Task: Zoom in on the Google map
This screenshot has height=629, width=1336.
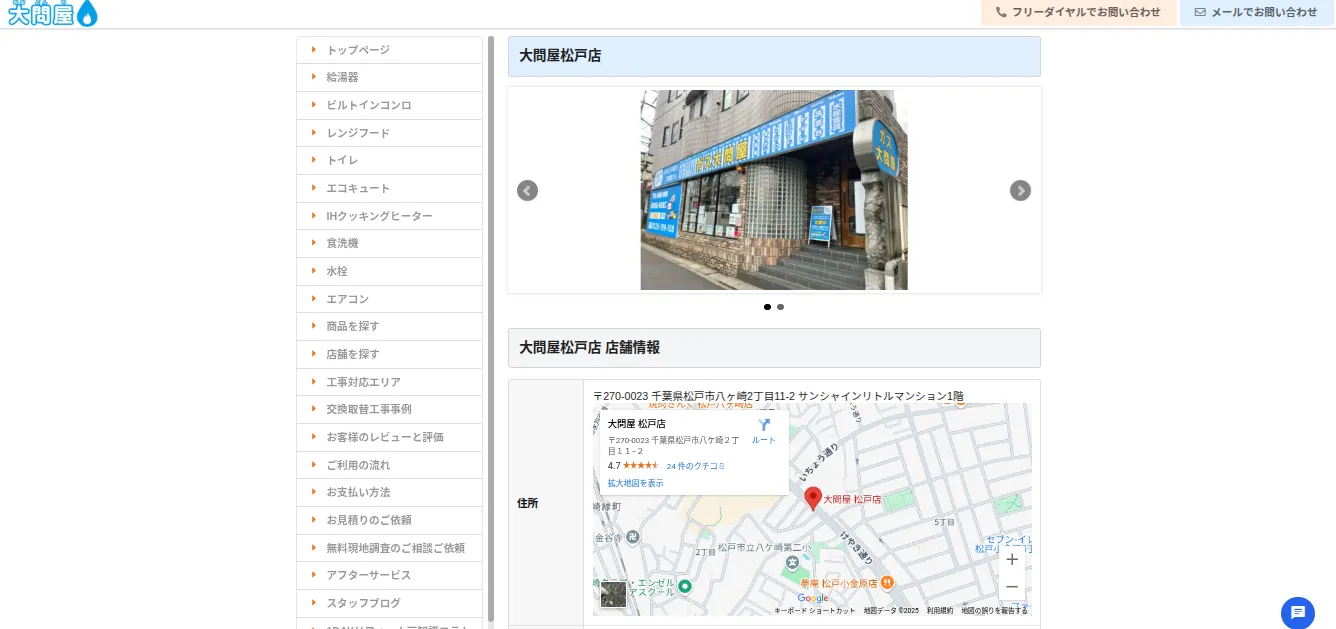Action: pyautogui.click(x=1012, y=560)
